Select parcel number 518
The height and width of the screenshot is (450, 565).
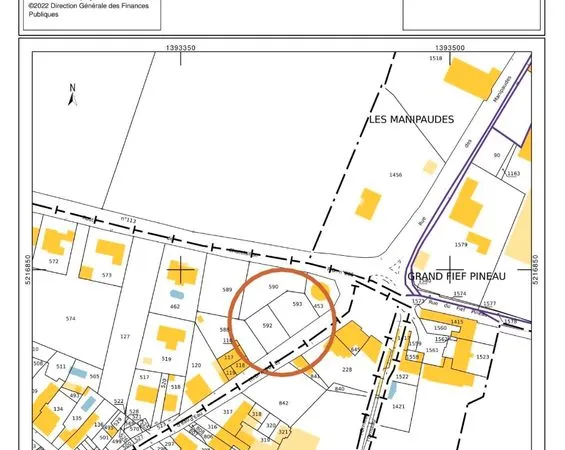[x=175, y=387]
